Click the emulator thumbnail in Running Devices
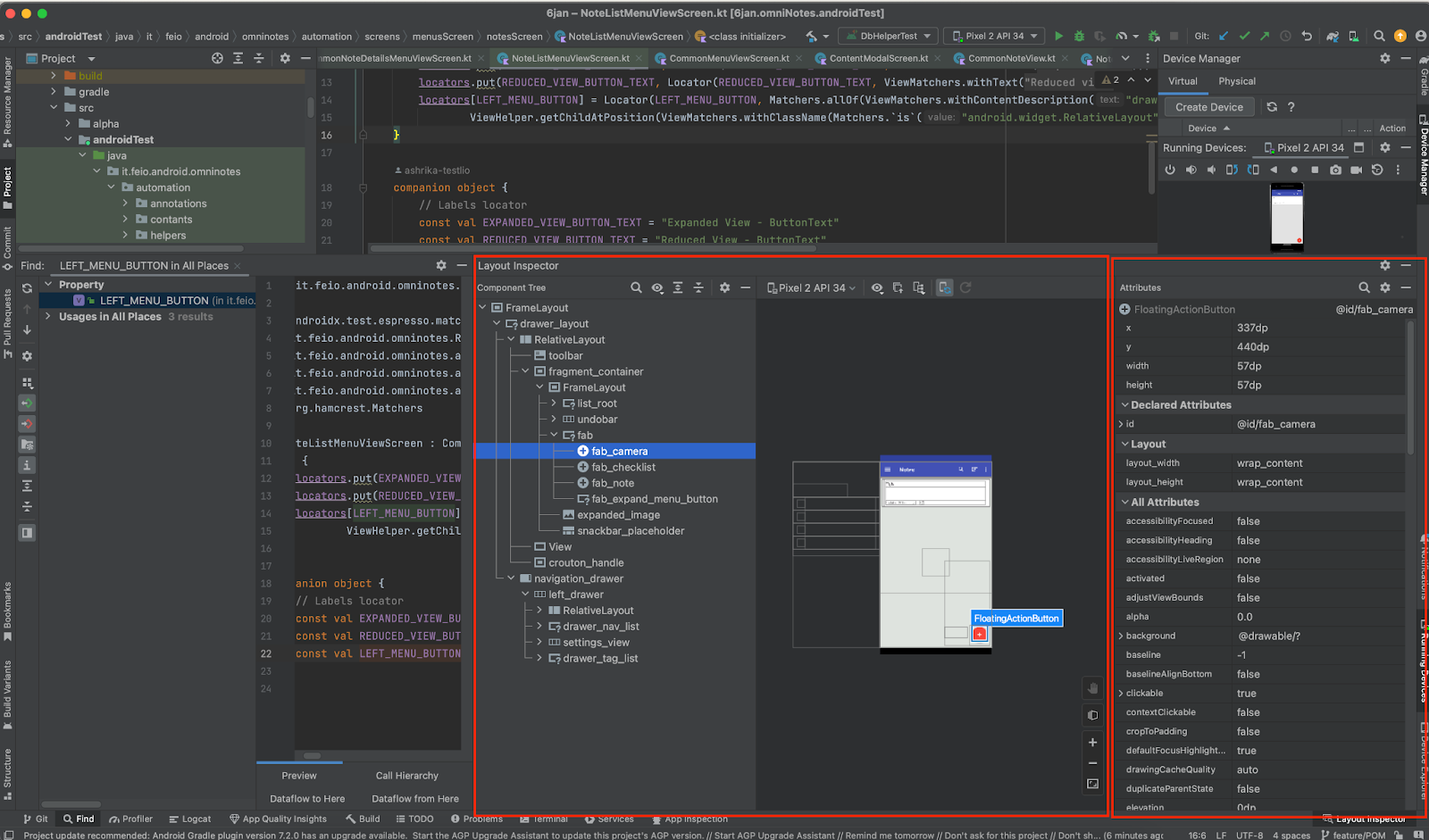The height and width of the screenshot is (840, 1429). pos(1287,218)
